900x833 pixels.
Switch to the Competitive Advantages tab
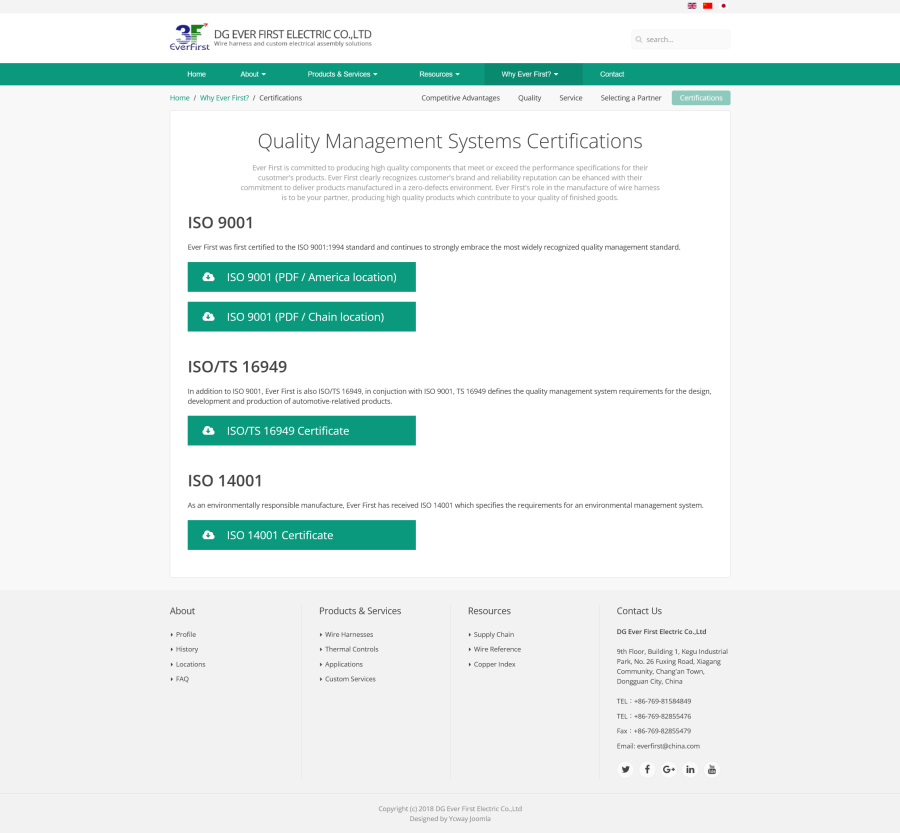click(460, 98)
